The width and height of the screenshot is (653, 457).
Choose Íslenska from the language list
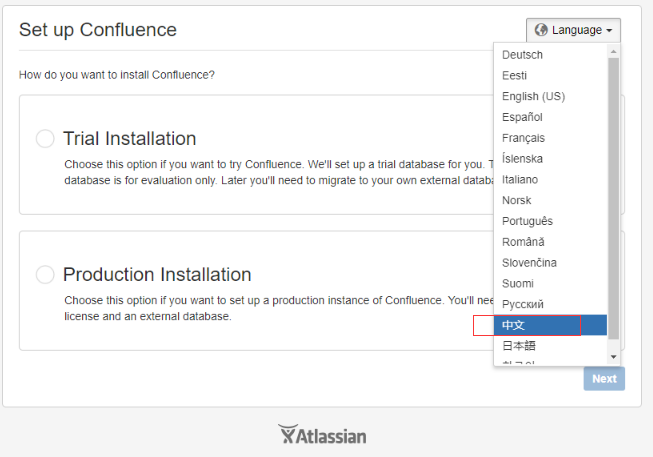click(550, 159)
